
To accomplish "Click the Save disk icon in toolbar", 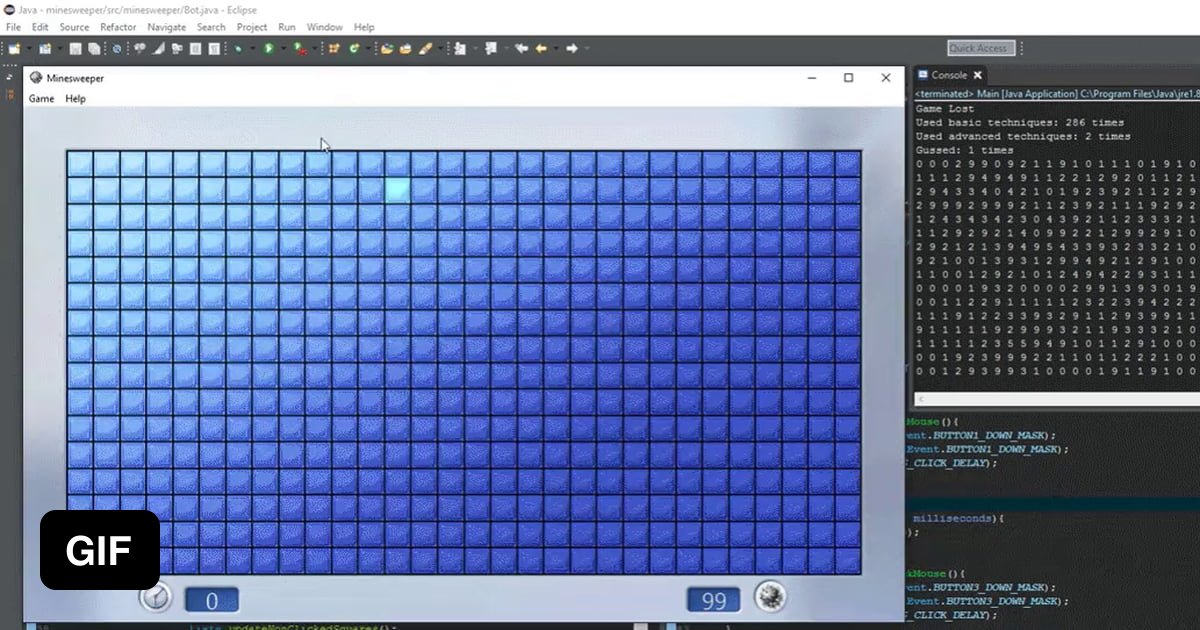I will [x=76, y=48].
